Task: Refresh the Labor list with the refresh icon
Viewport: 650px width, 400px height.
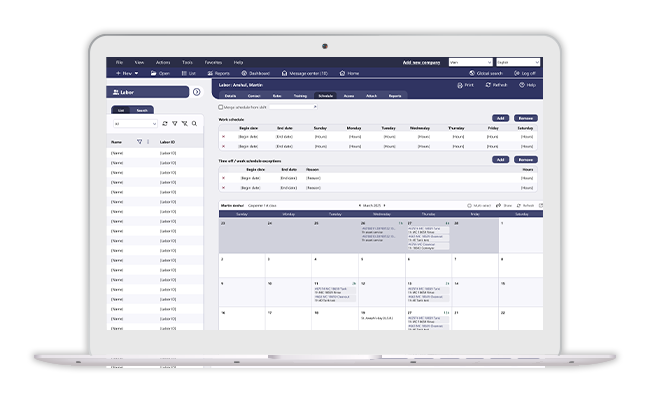Action: [165, 123]
